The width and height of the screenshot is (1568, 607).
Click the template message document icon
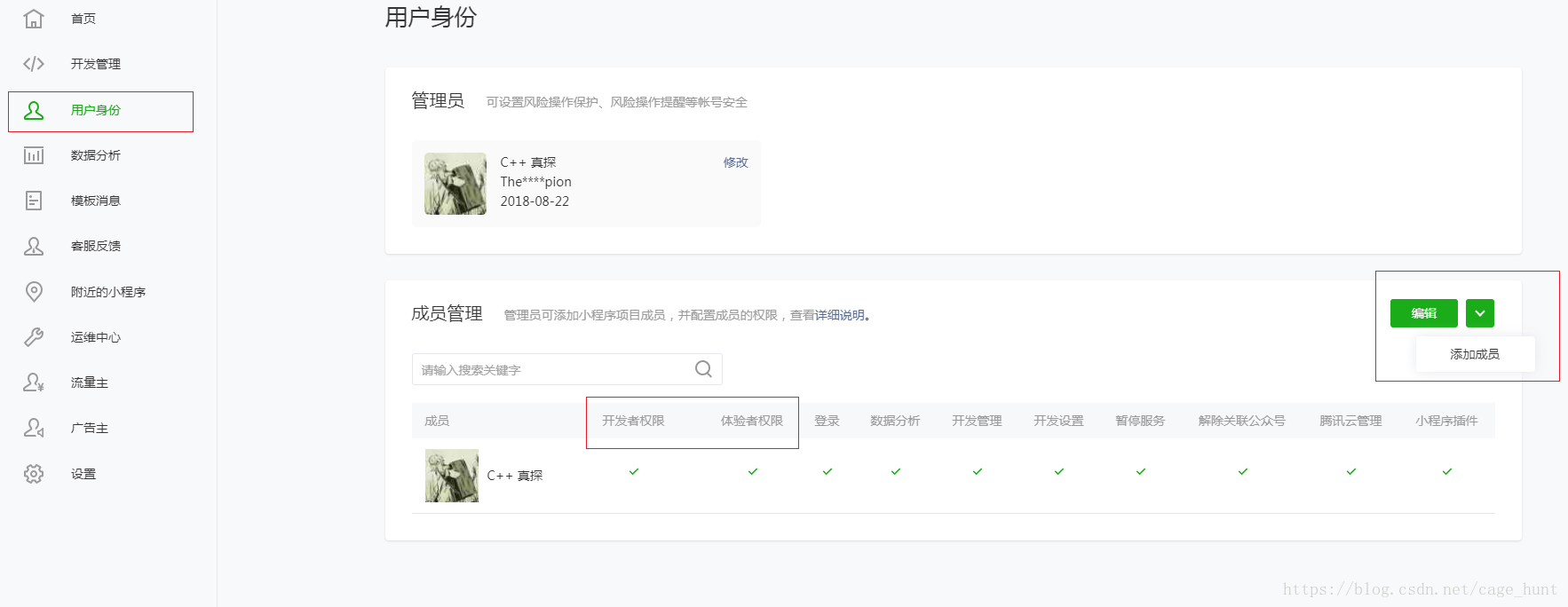tap(34, 201)
